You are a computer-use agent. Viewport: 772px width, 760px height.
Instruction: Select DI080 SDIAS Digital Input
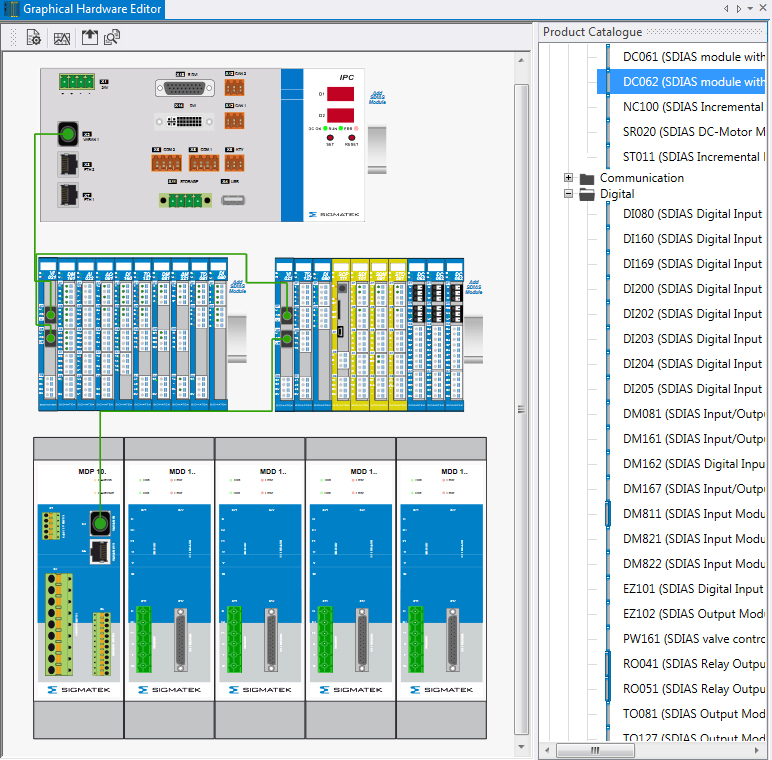(692, 214)
